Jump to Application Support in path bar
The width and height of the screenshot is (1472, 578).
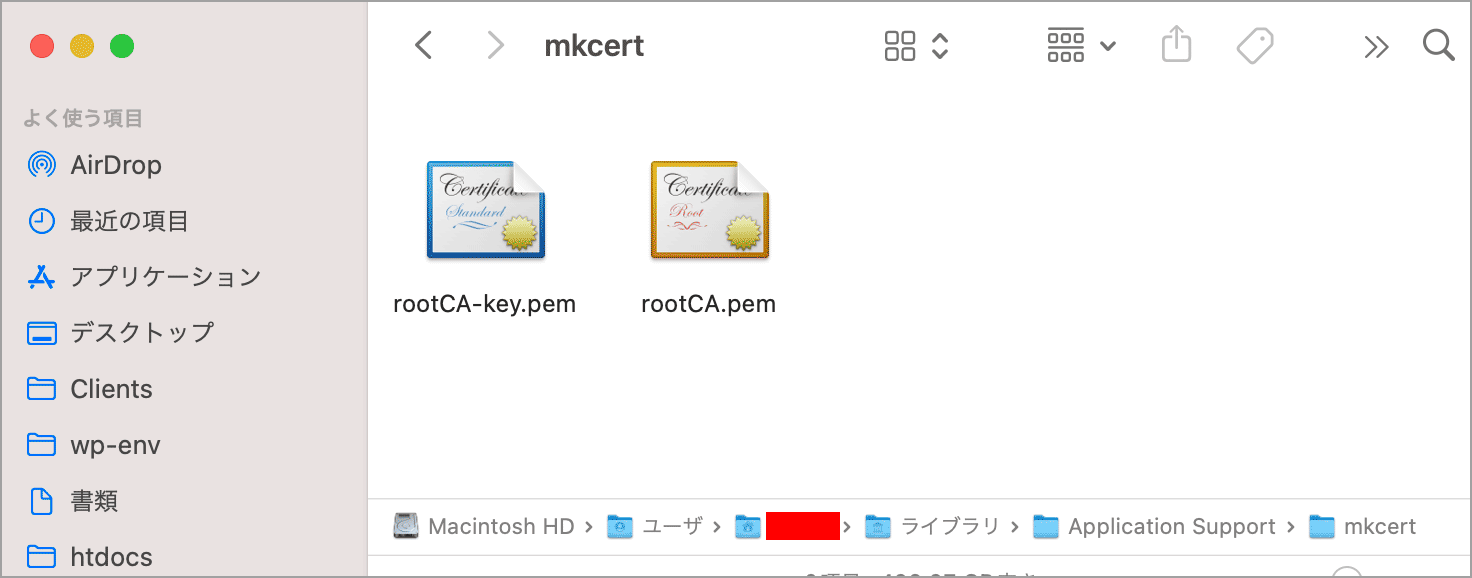coord(1155,526)
